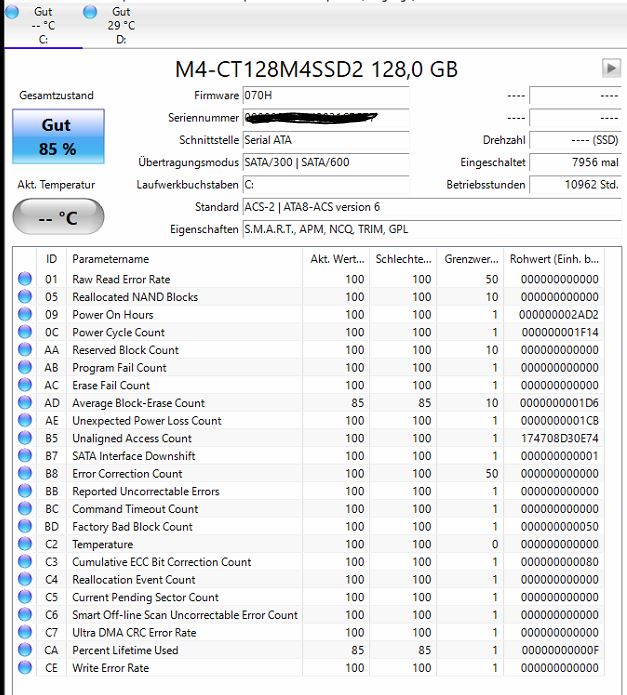
Task: Click raw value 0000000001D6
Action: point(559,403)
